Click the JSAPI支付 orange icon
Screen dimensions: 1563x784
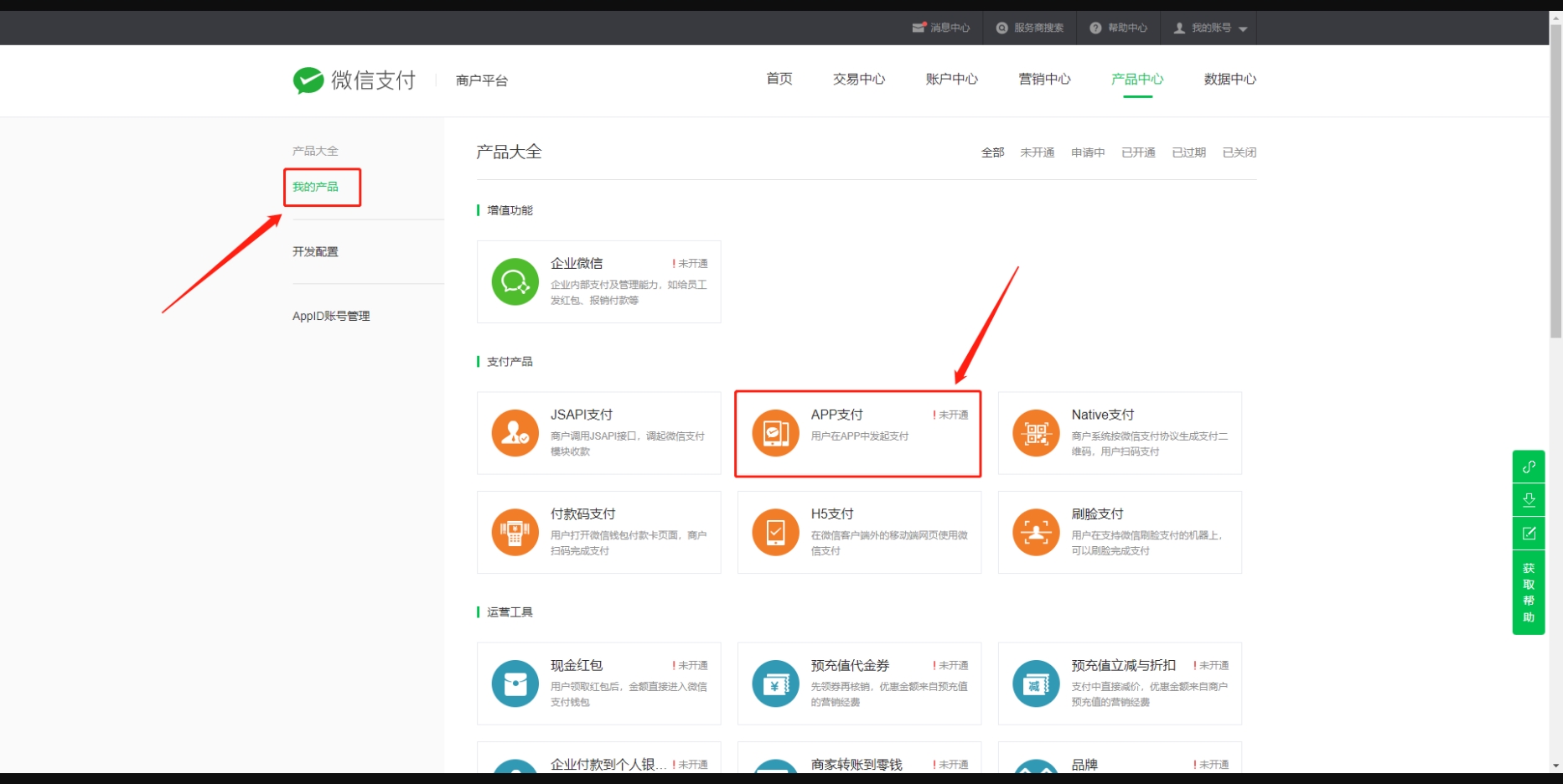click(515, 433)
